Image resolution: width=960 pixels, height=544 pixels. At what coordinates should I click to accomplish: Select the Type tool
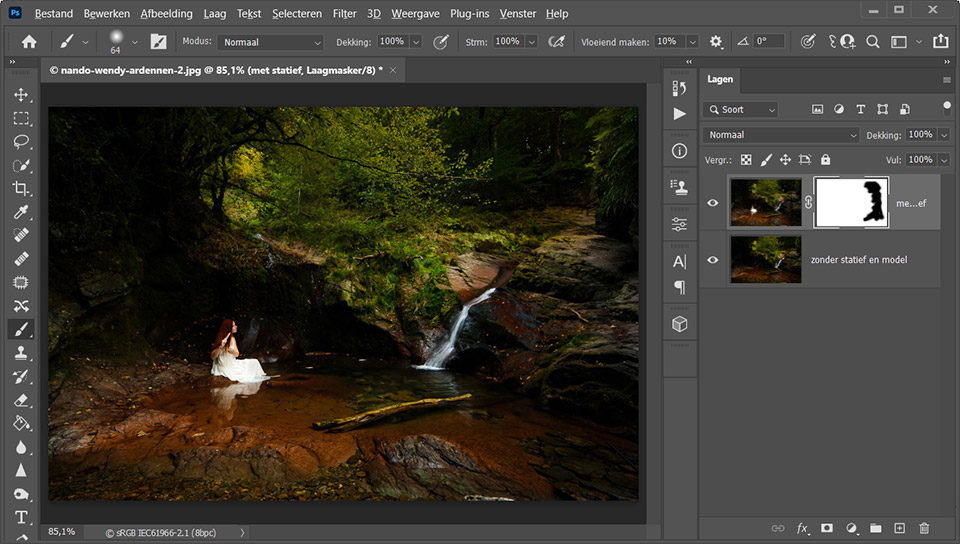coord(21,517)
